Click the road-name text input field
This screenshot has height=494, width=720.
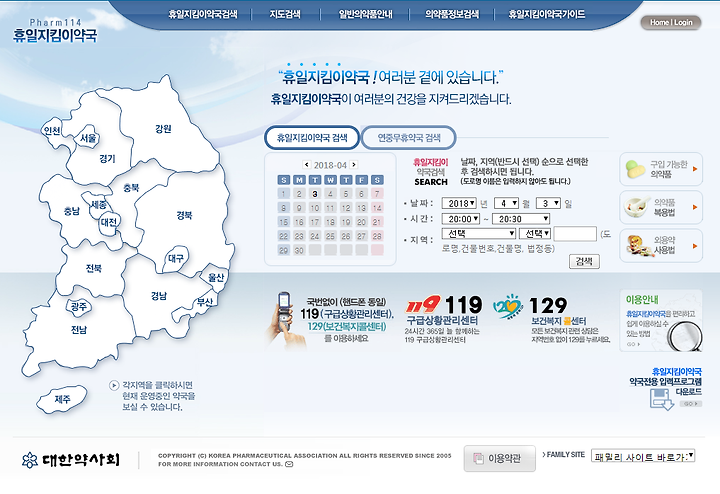[x=575, y=234]
